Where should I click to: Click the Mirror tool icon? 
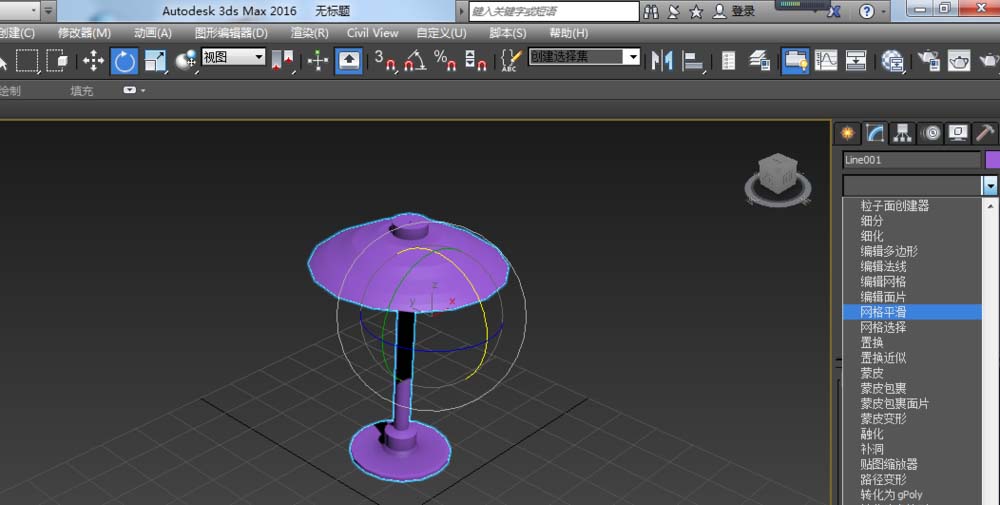click(x=662, y=61)
